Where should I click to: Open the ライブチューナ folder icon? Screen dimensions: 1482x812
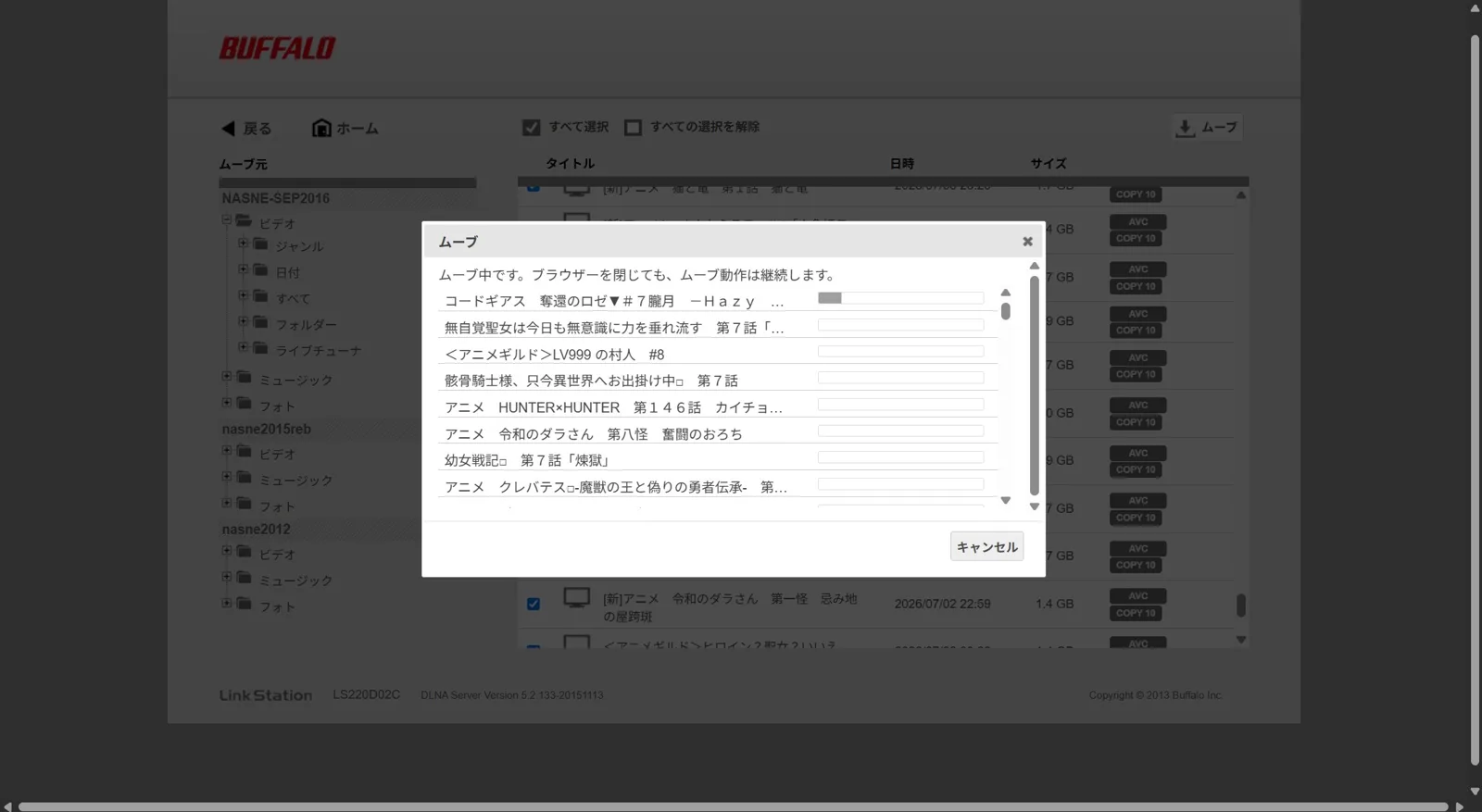[x=260, y=347]
